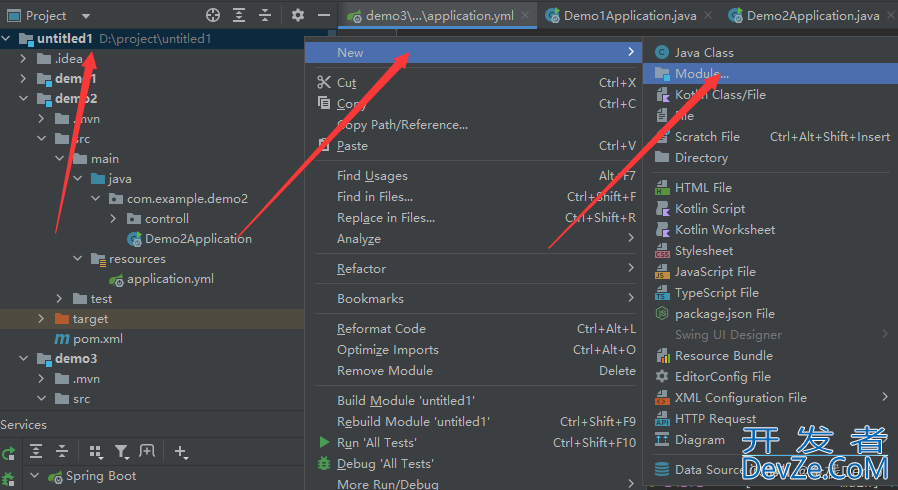Click the HTTP Request icon
This screenshot has width=898, height=490.
click(x=662, y=419)
